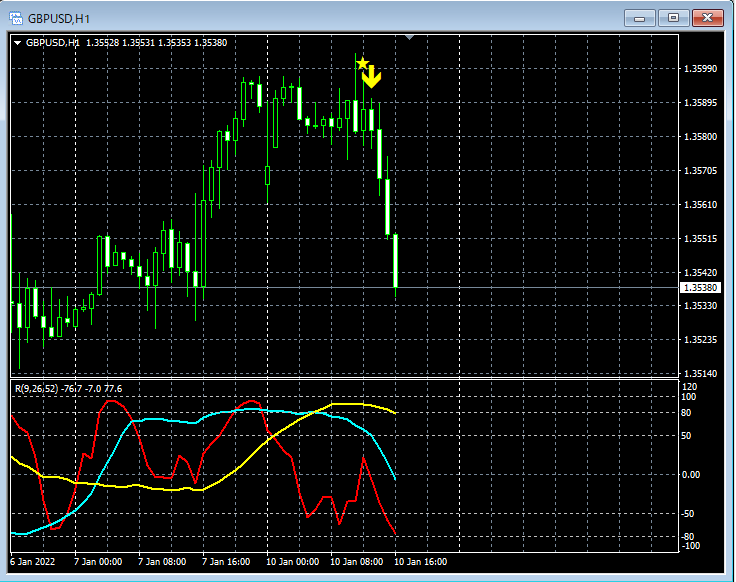Click the 7 Jan 16:00 time label
The width and height of the screenshot is (736, 582).
click(x=226, y=561)
